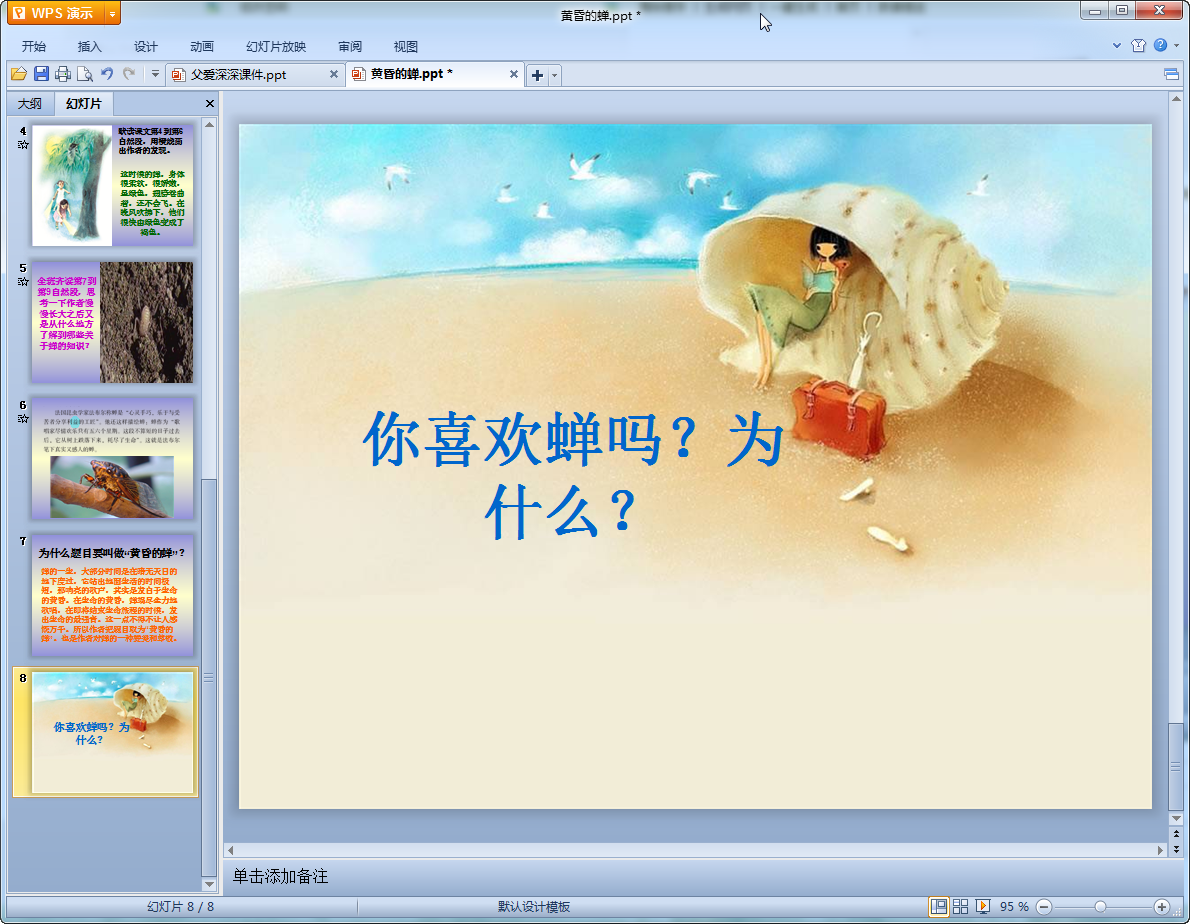The height and width of the screenshot is (924, 1190).
Task: Select slide 4 thumbnail
Action: (112, 185)
